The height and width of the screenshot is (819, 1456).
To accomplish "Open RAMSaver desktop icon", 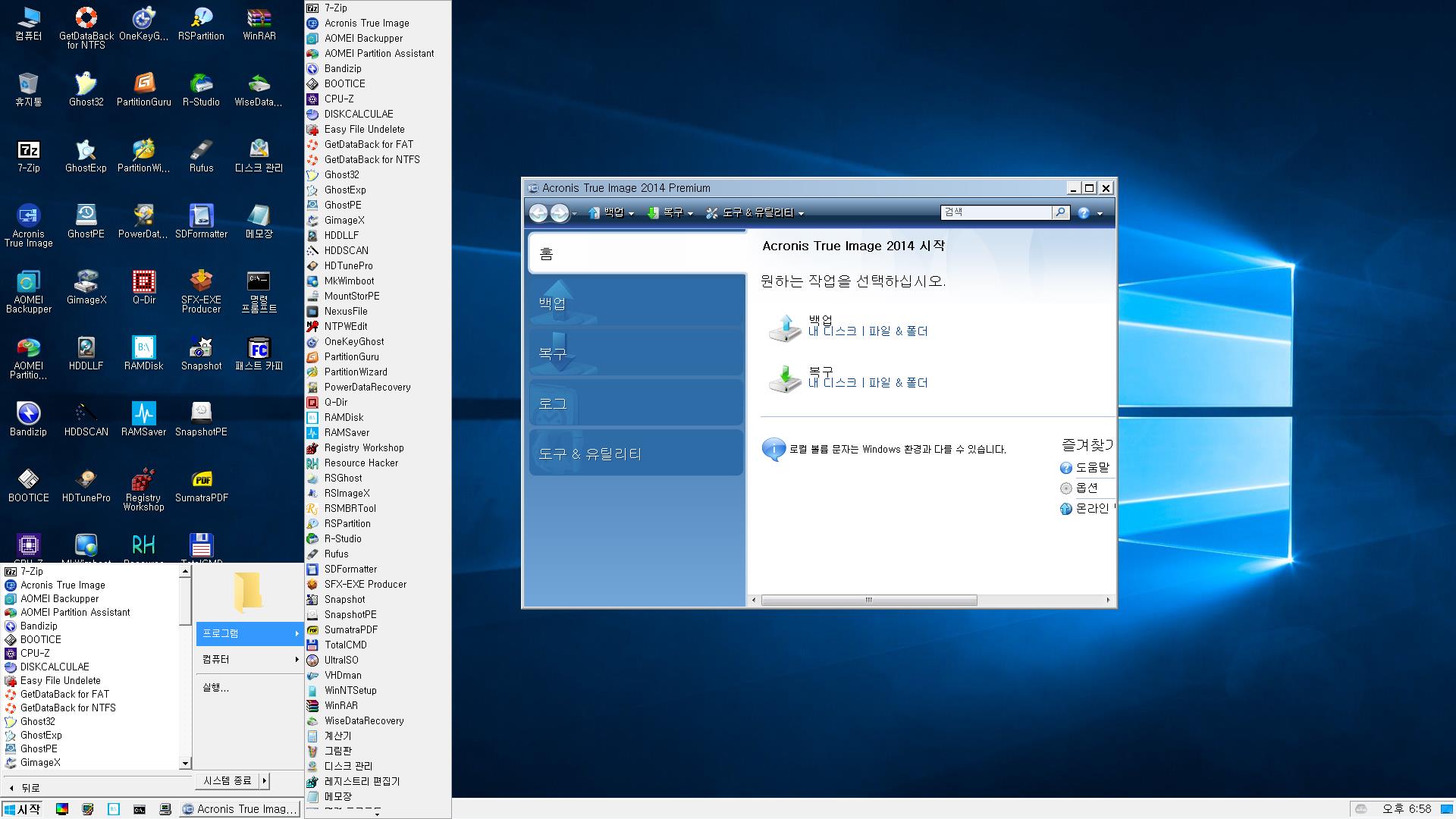I will coord(143,419).
